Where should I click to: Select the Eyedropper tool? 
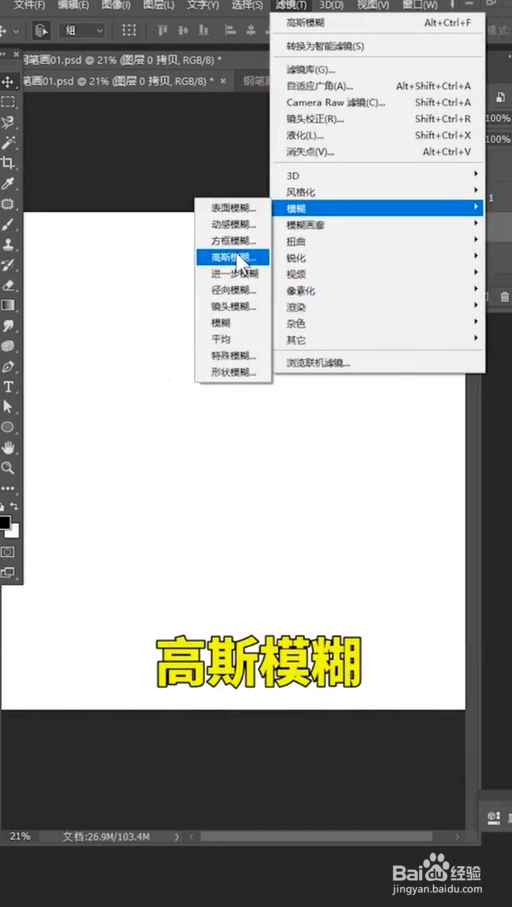click(8, 184)
